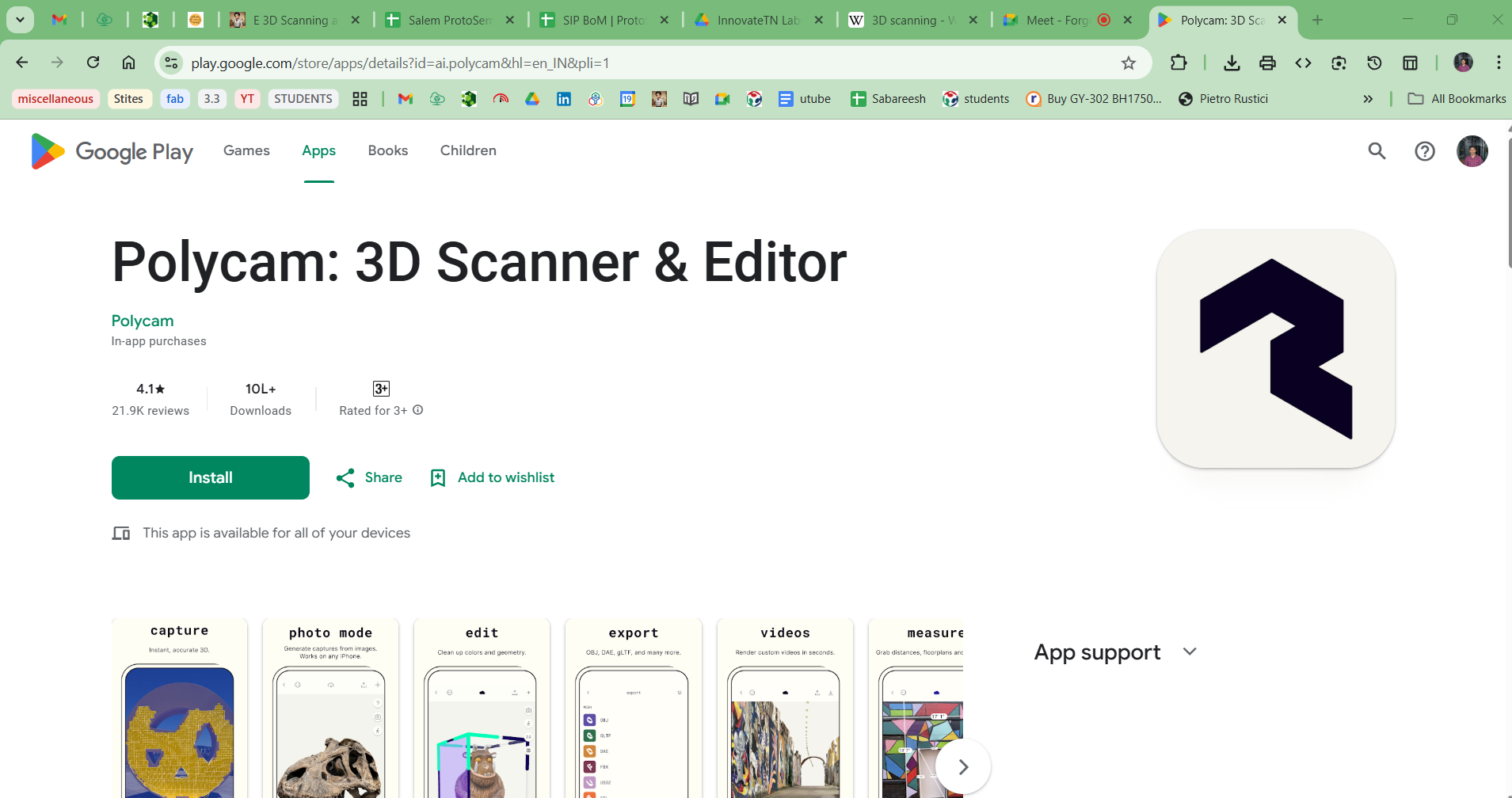Open browser Downloads
Screen dimensions: 1512x798
[1232, 63]
